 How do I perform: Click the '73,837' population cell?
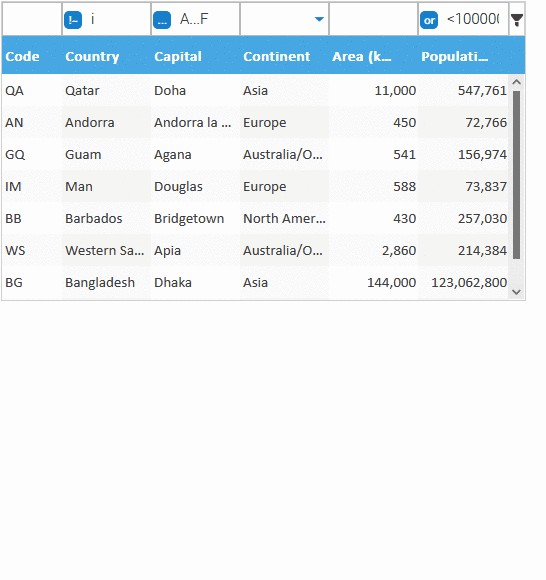[x=463, y=186]
